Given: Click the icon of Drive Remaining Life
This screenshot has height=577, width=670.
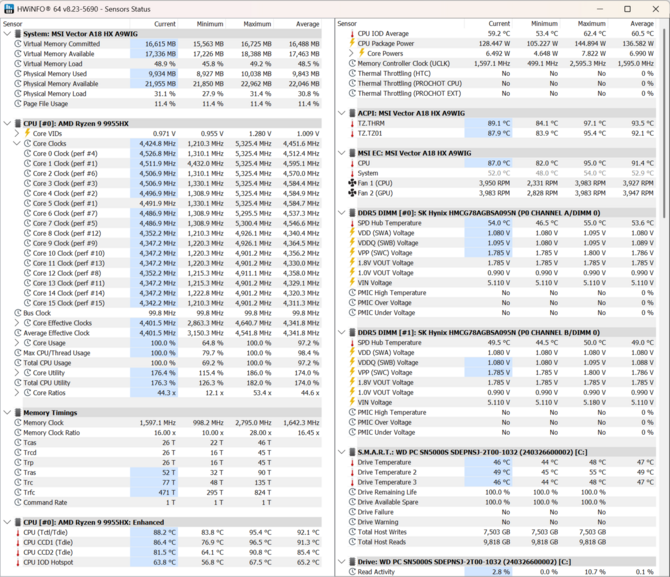Looking at the screenshot, I should (x=352, y=492).
